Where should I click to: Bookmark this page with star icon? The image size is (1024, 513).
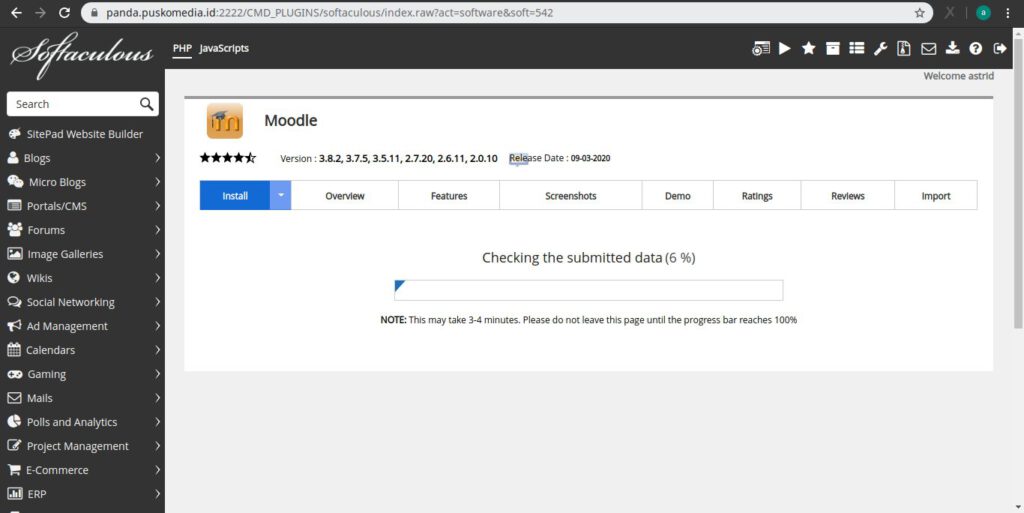[x=920, y=12]
